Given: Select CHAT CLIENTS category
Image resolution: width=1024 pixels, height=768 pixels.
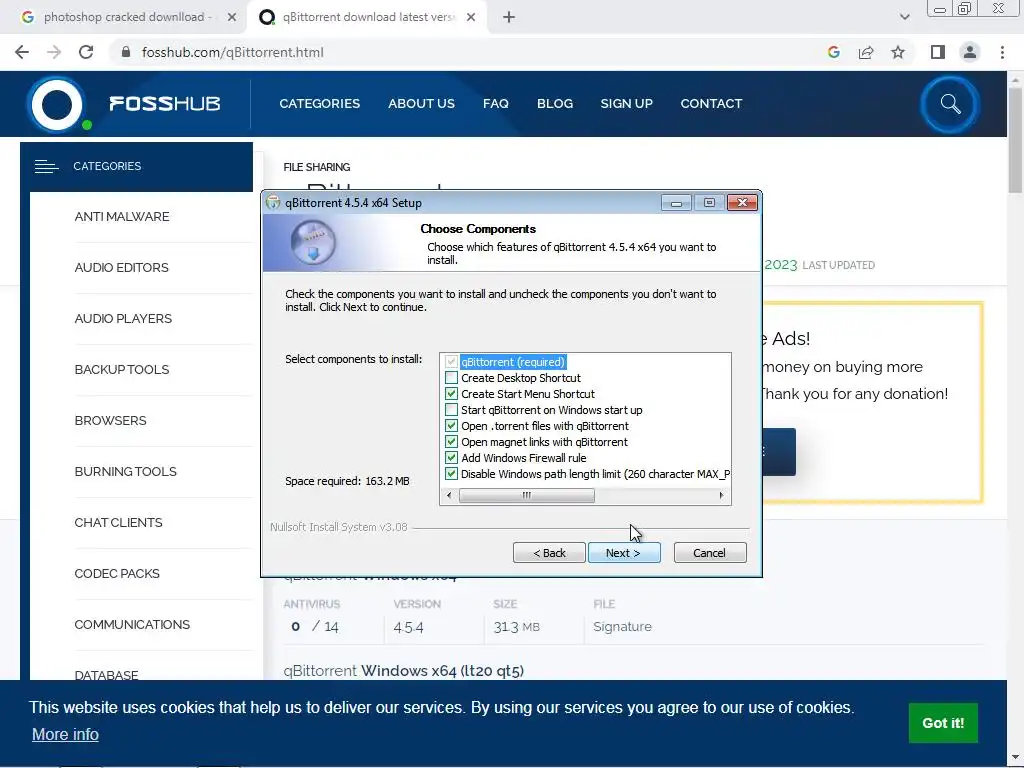Looking at the screenshot, I should 118,522.
